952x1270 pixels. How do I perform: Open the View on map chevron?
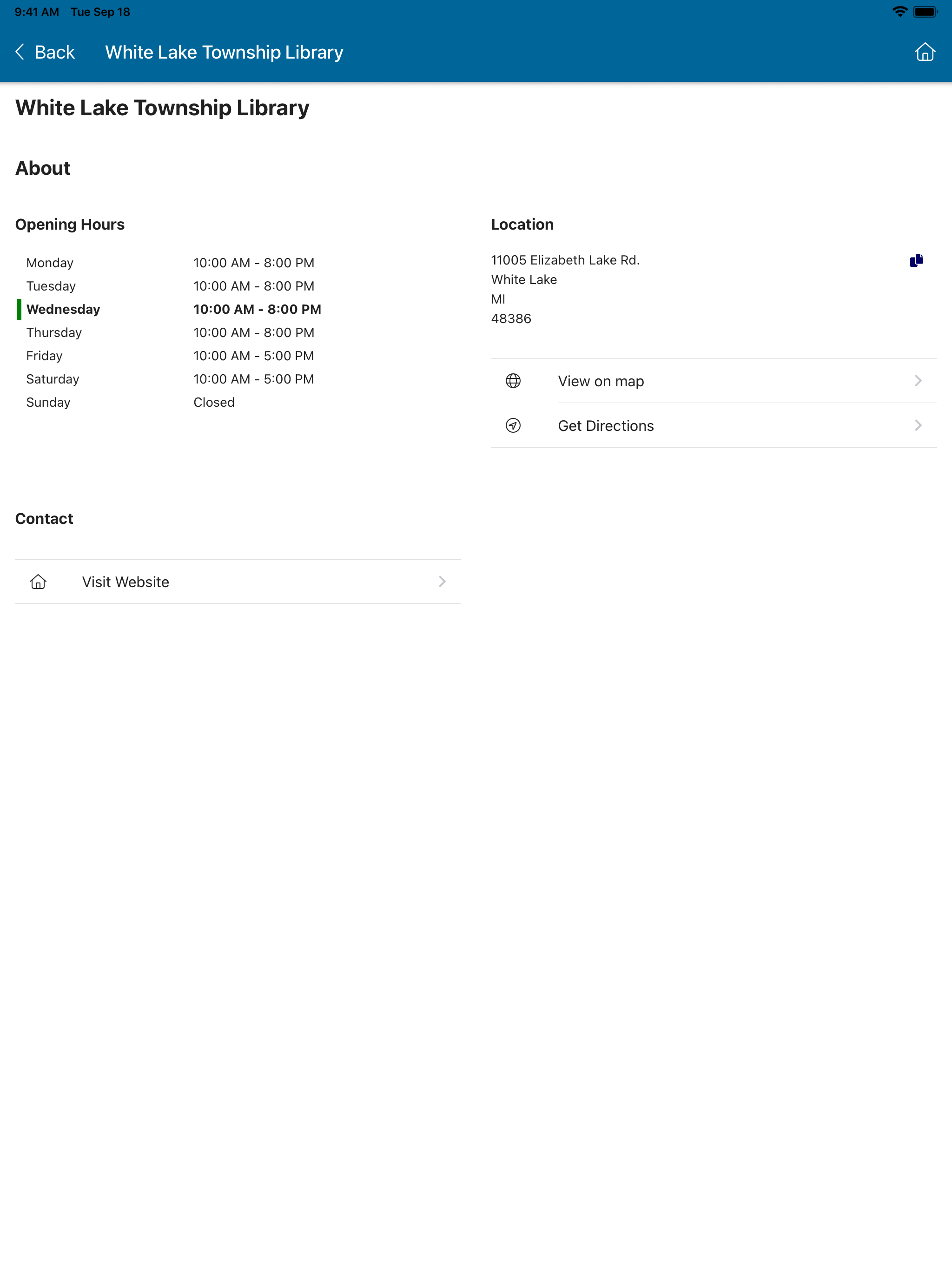(918, 381)
